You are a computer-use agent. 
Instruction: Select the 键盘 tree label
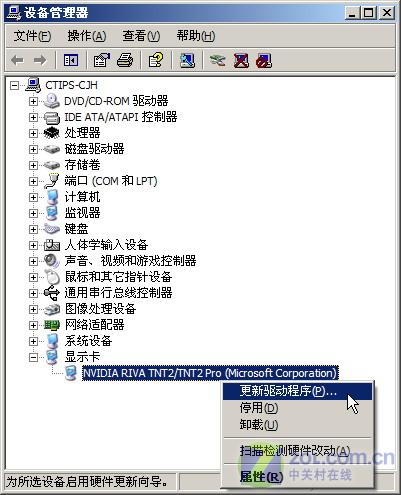coord(76,229)
